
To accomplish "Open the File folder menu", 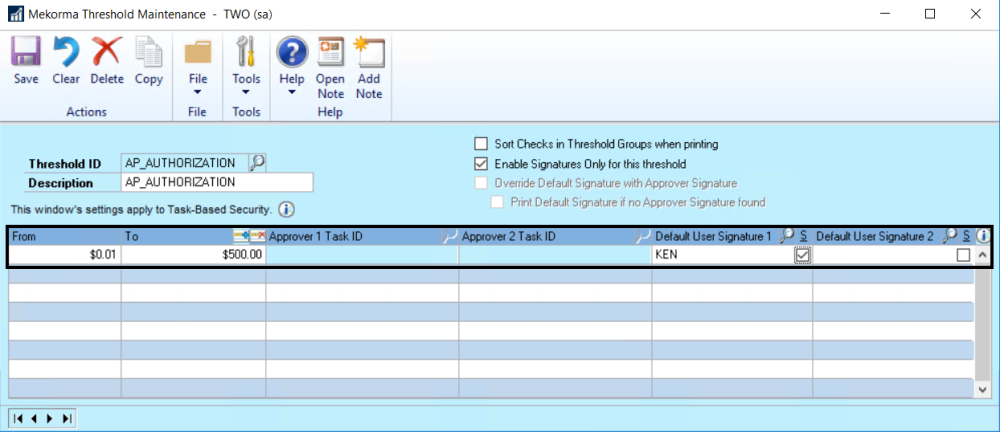I will click(x=198, y=66).
